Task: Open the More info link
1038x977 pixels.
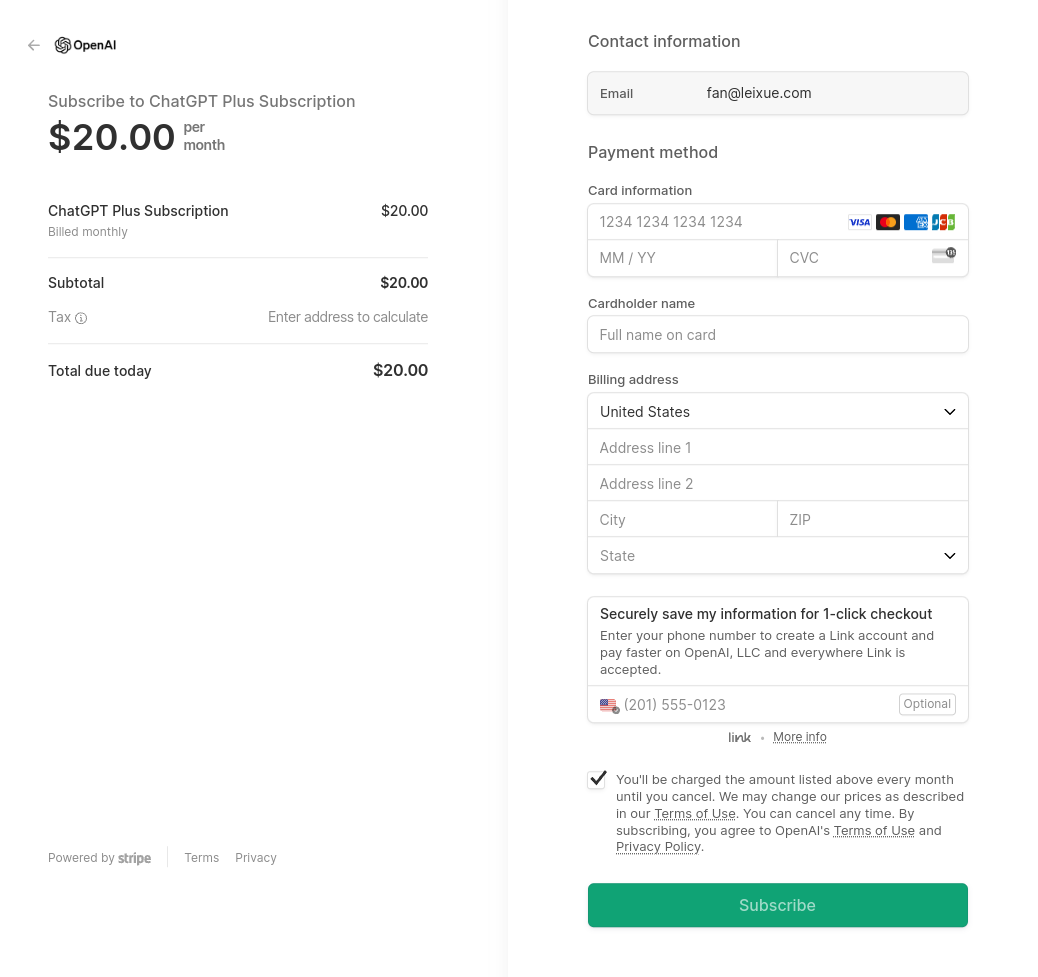Action: tap(800, 737)
